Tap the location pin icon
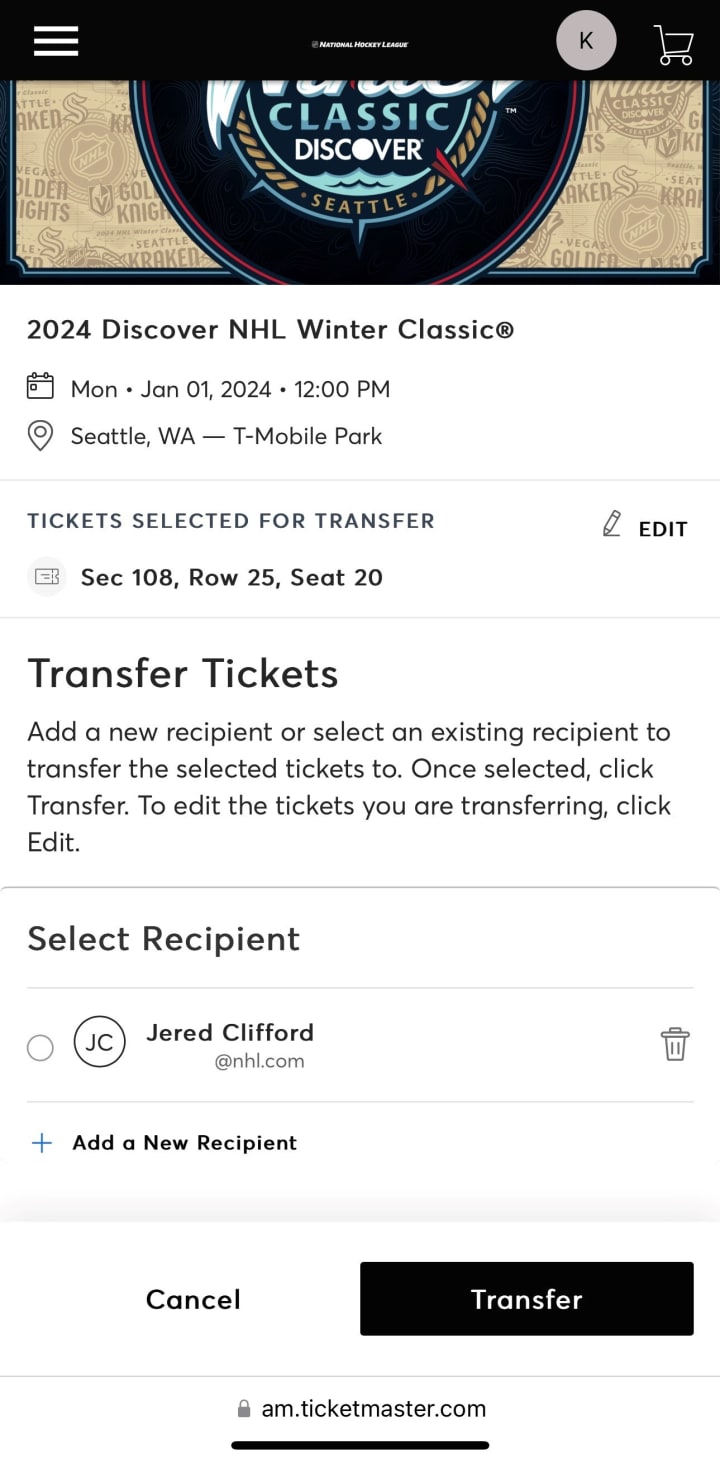 (39, 436)
